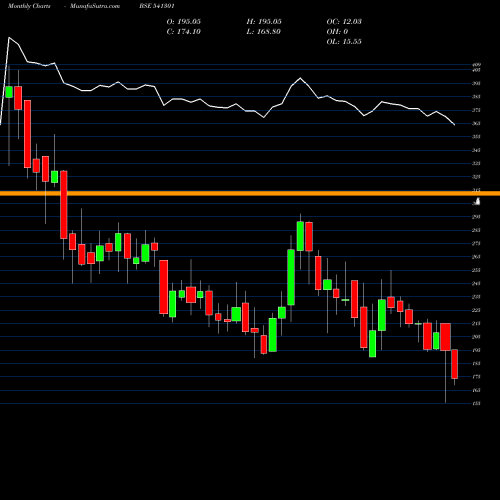Click the 235 price axis label
The width and height of the screenshot is (500, 500).
point(477,297)
